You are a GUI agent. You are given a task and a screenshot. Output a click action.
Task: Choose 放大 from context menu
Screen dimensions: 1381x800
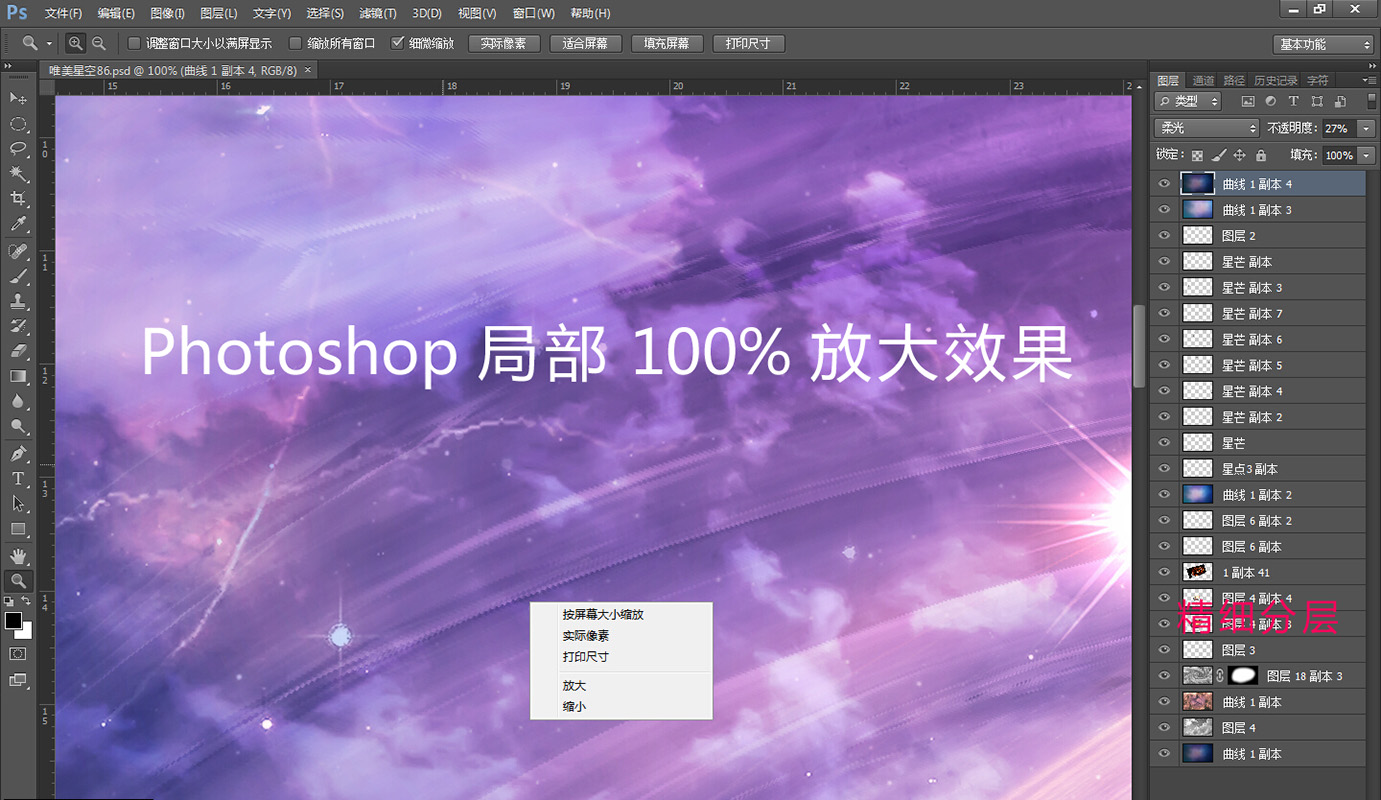[574, 686]
